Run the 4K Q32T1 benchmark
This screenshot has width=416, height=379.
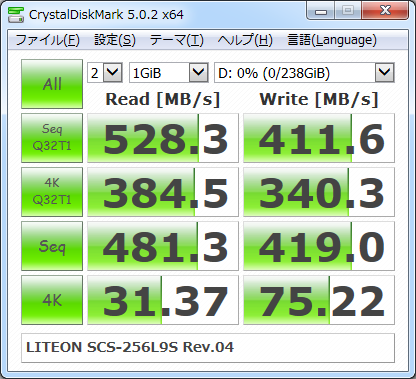pyautogui.click(x=52, y=192)
